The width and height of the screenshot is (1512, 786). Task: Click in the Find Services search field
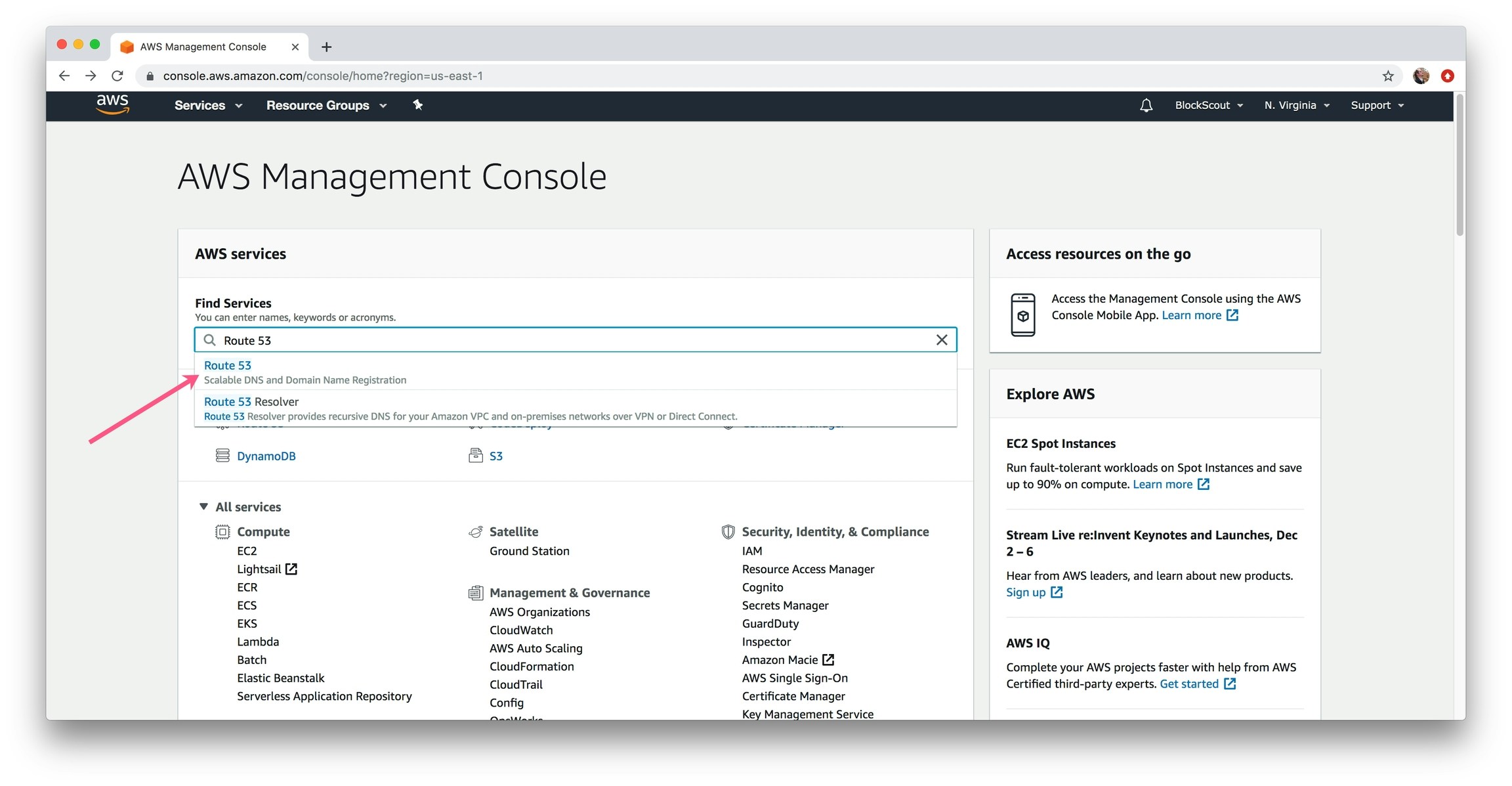click(571, 340)
